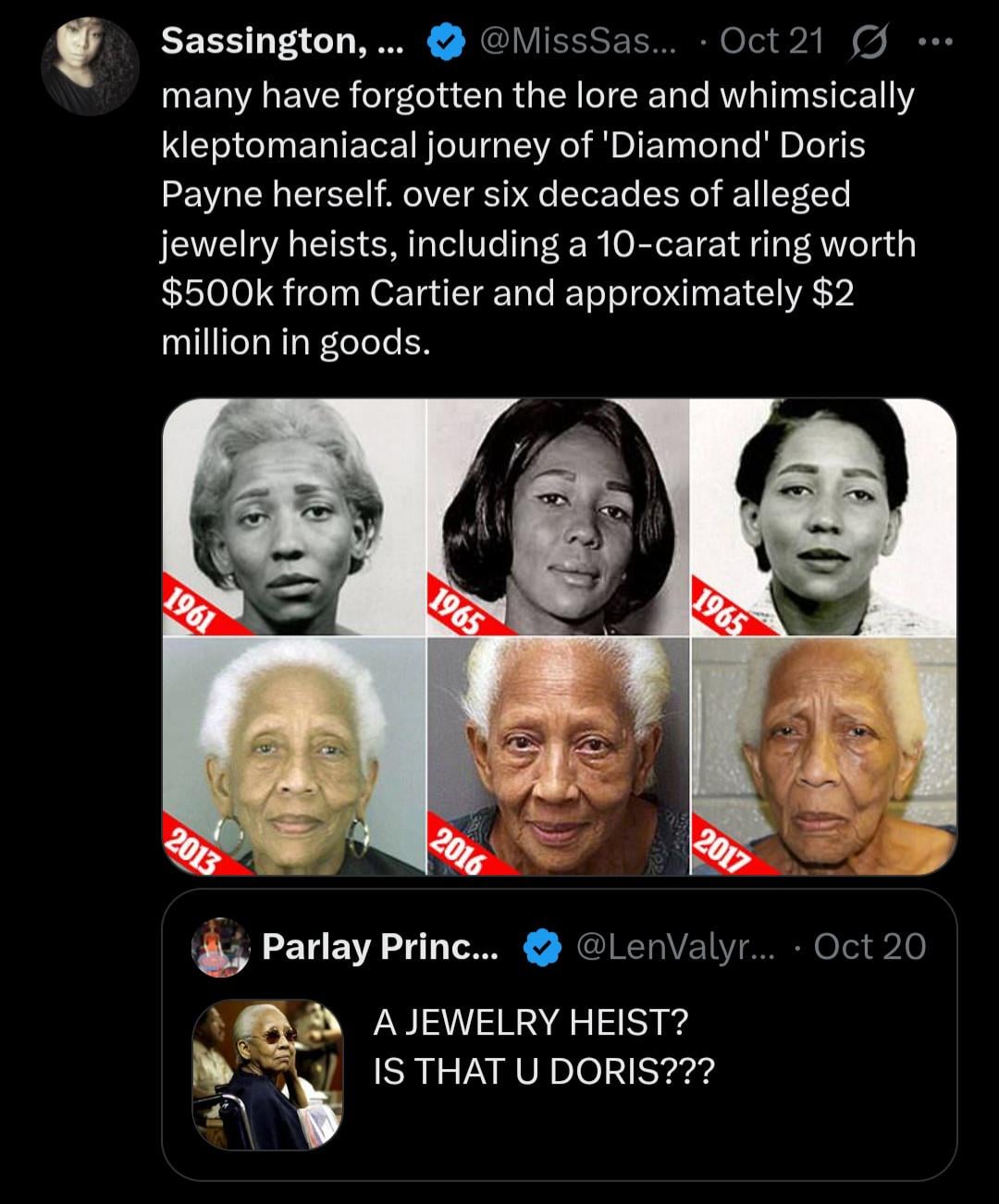
Task: Open the 1961 mugshot photo
Action: [x=294, y=517]
